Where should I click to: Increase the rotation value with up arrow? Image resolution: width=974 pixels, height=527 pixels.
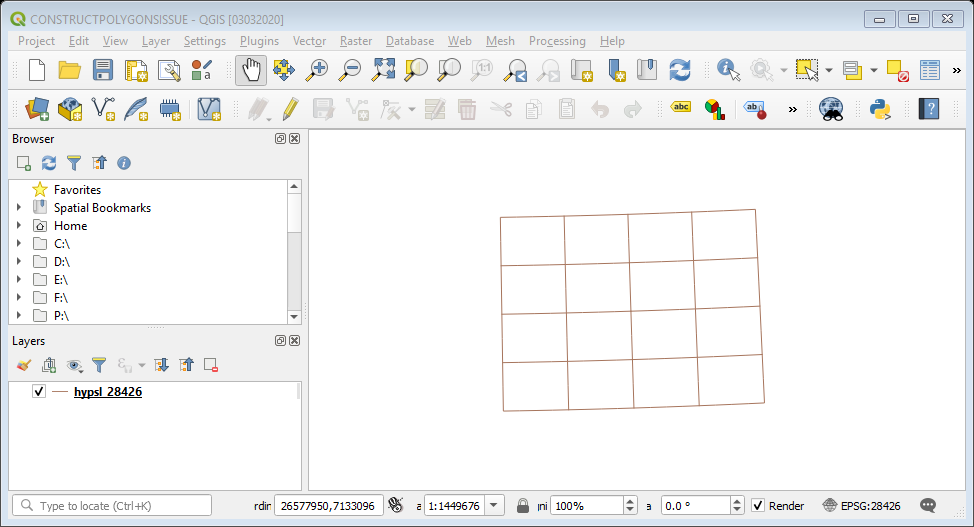click(x=737, y=501)
